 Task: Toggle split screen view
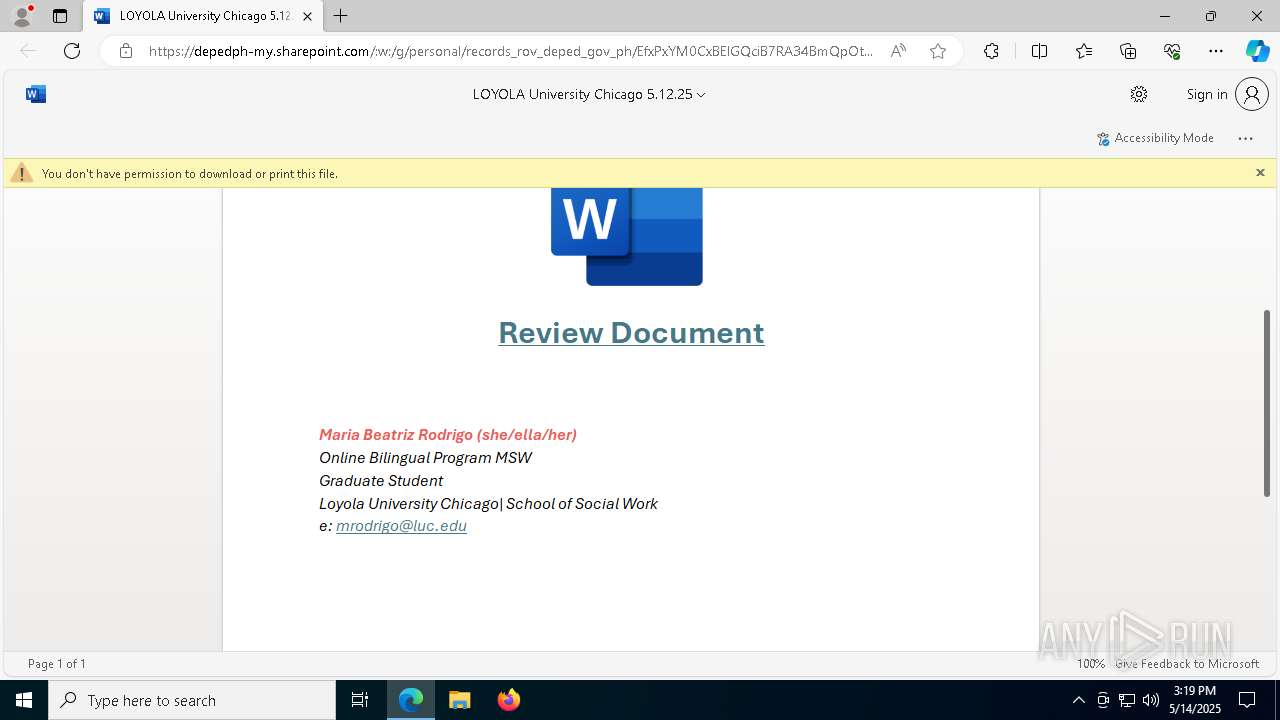pos(1039,51)
